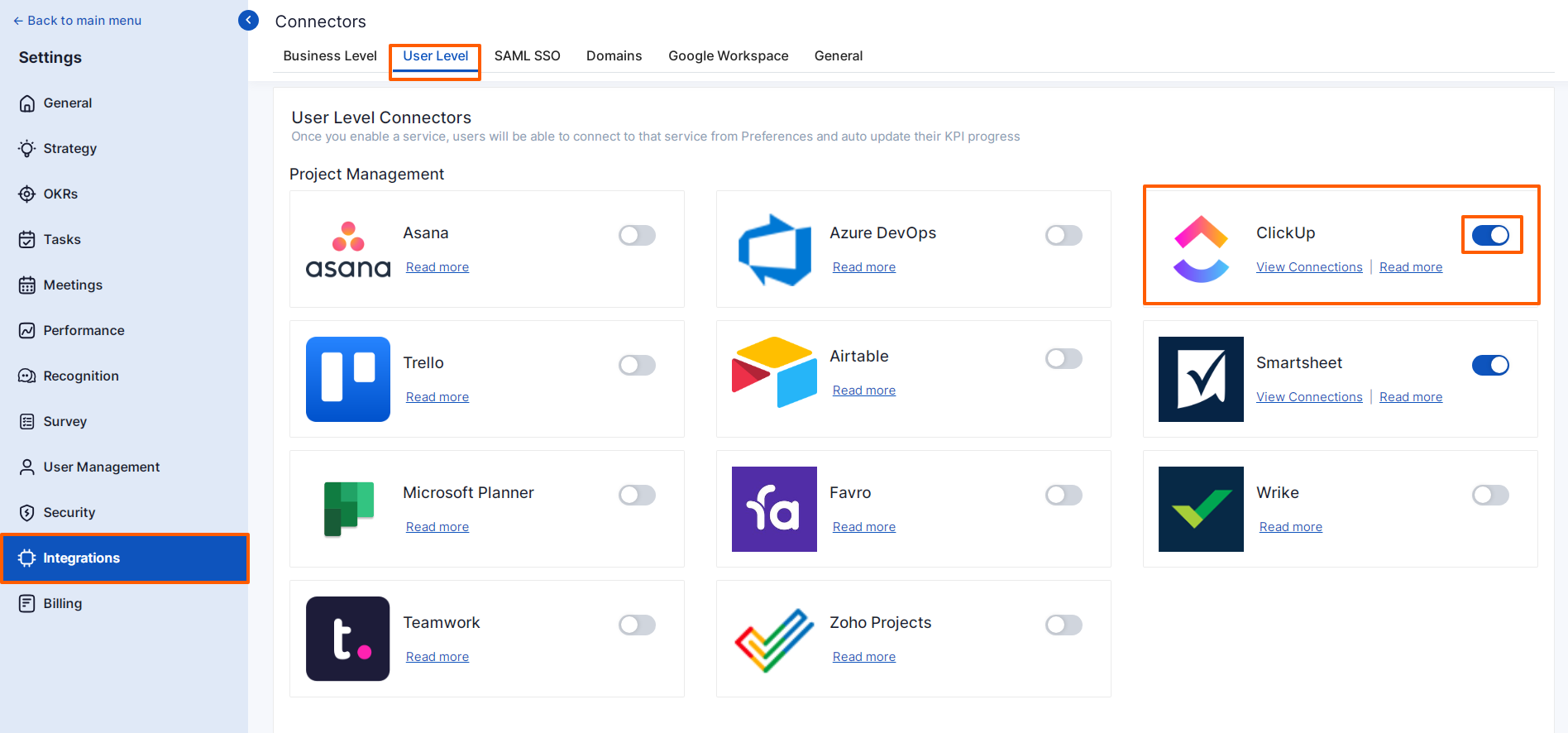Click the OKRs target icon
This screenshot has height=733, width=1568.
click(27, 194)
